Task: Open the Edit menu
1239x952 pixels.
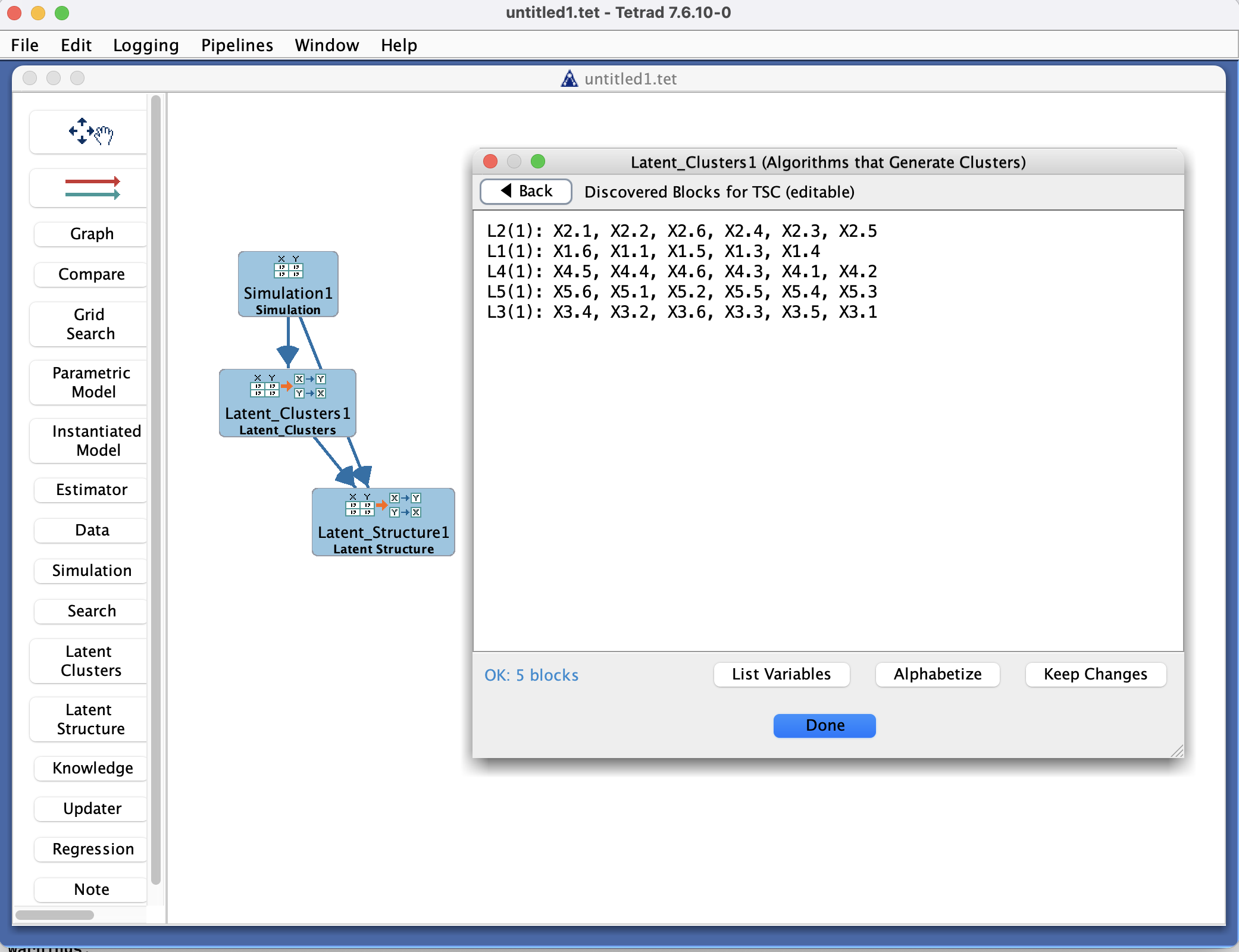Action: [76, 45]
